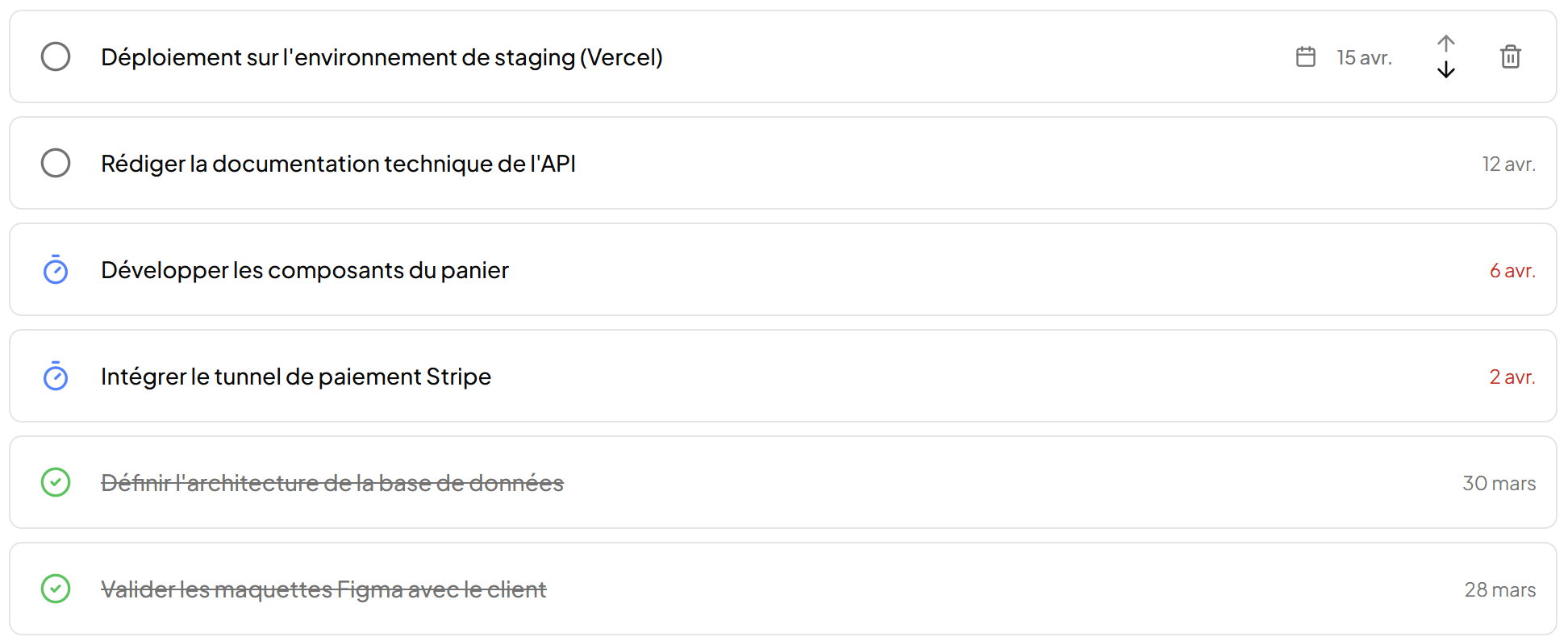Open the "Déploiement sur l'environnement de staging" title
The width and height of the screenshot is (1568, 641).
pos(382,57)
